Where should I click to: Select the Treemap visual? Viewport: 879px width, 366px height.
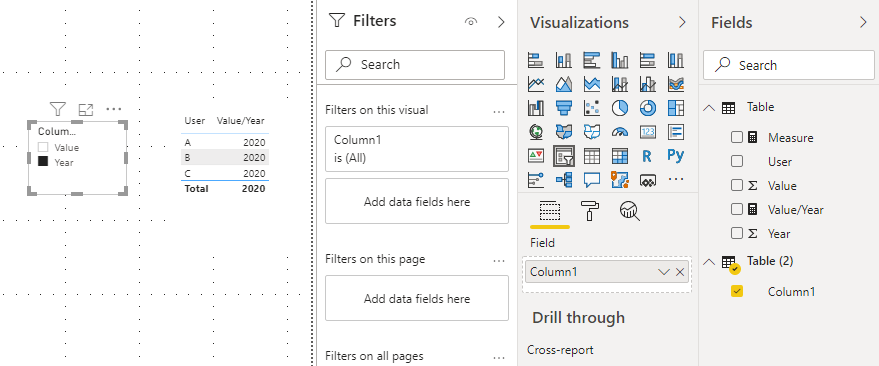coord(676,108)
